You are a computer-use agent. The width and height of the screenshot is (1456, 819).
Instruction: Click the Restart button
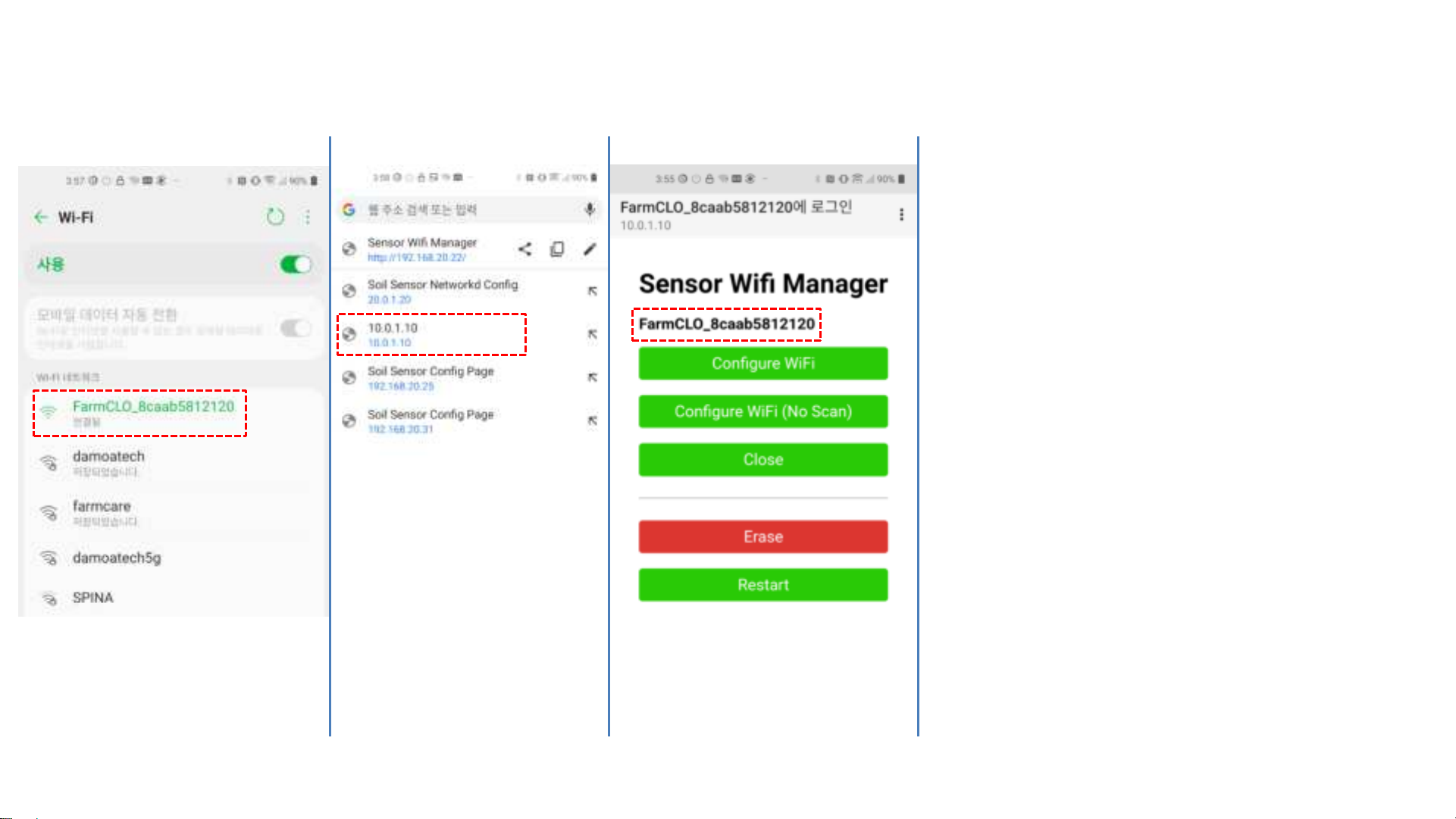pos(763,585)
